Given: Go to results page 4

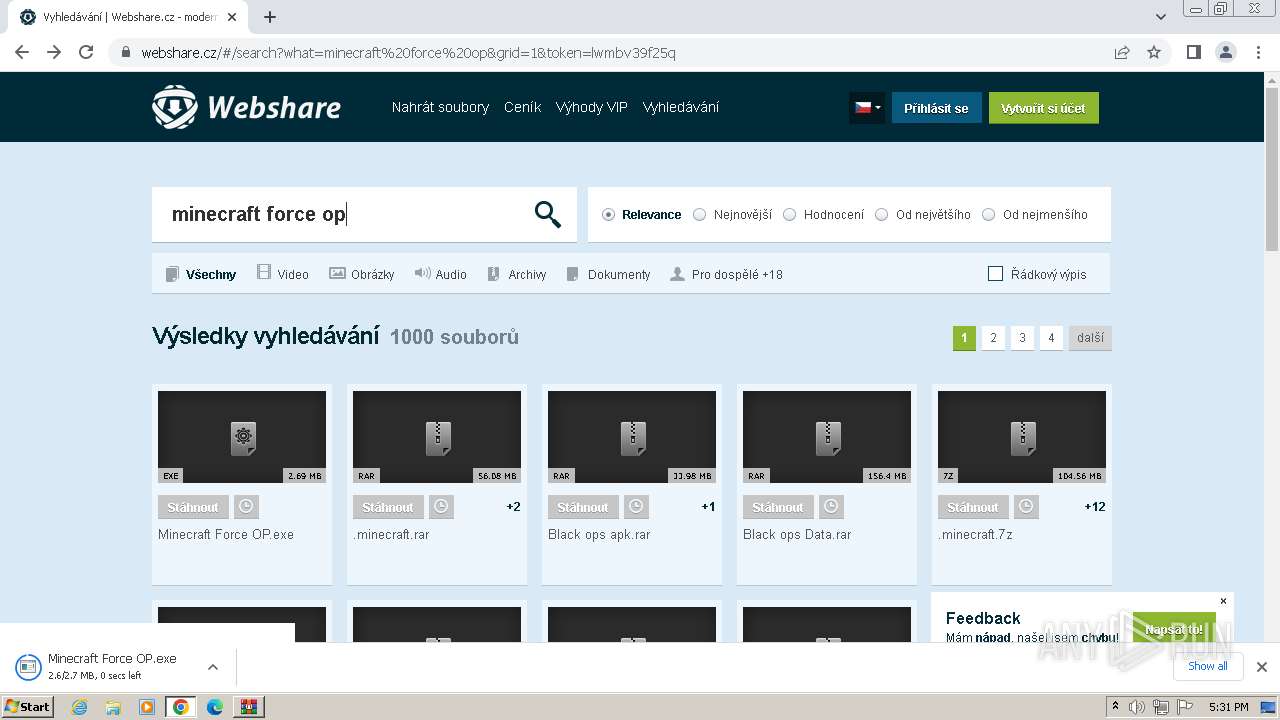Looking at the screenshot, I should (1051, 338).
